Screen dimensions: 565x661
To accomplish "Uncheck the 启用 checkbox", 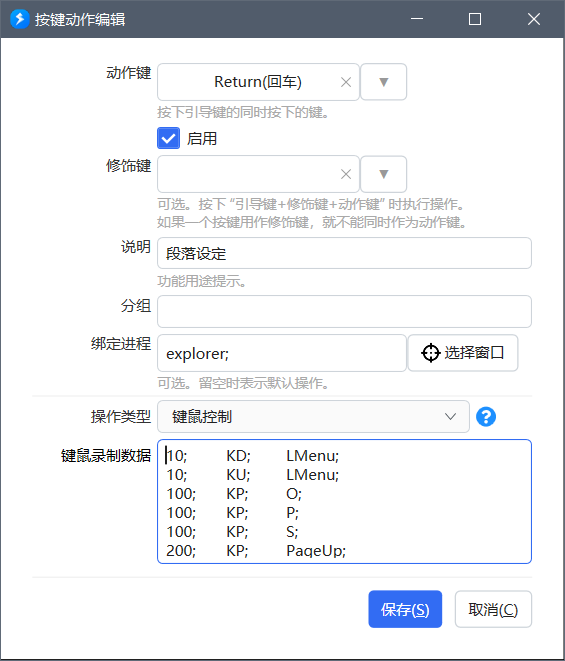I will (x=168, y=138).
